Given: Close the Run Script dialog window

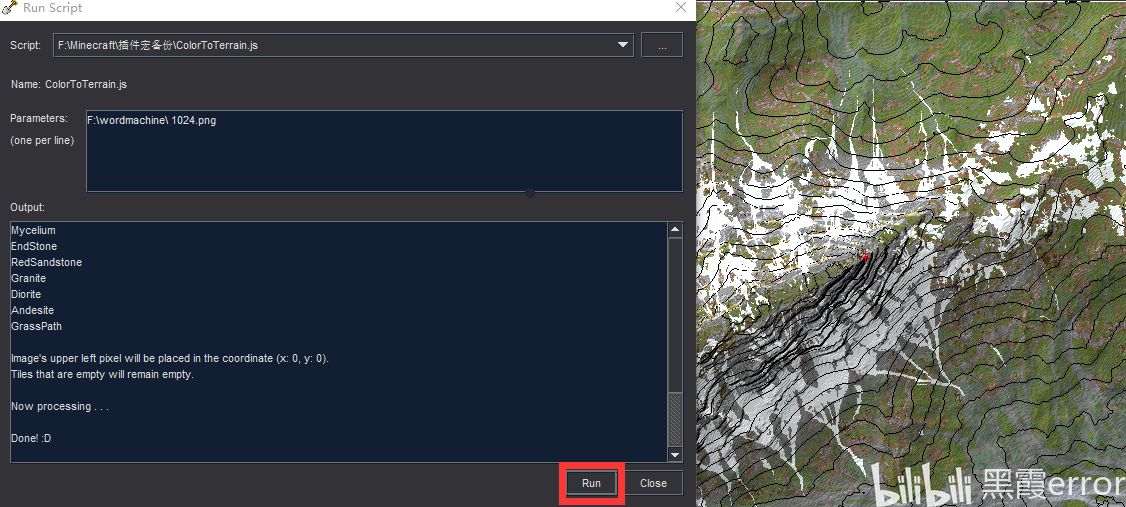Looking at the screenshot, I should point(681,8).
